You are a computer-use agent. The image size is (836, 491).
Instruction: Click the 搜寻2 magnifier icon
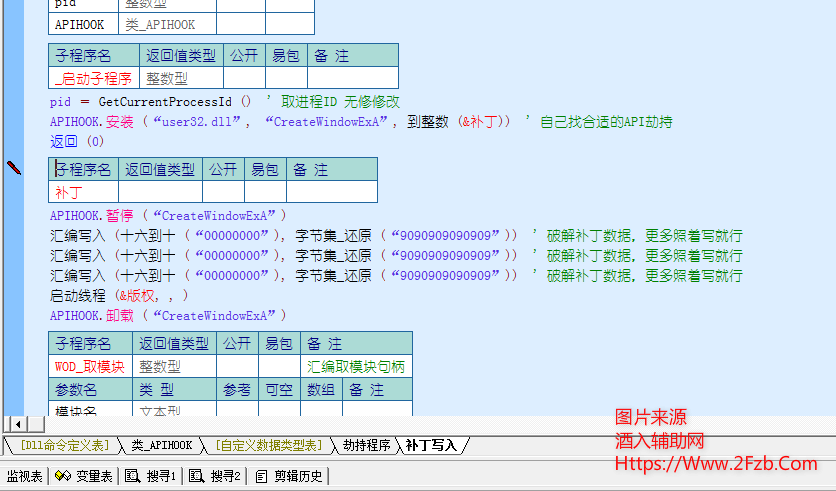click(x=196, y=476)
